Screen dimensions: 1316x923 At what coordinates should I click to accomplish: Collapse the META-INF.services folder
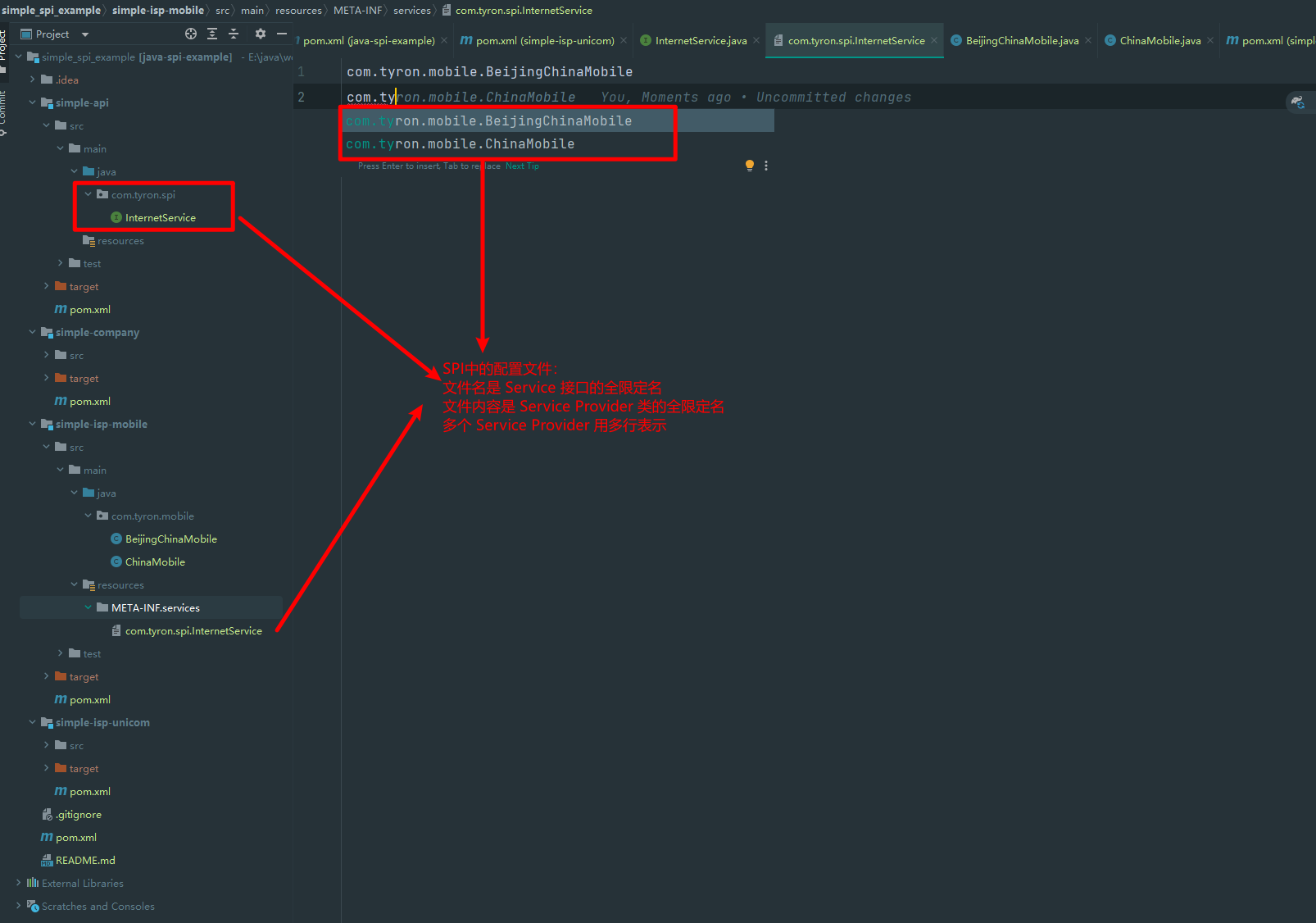[x=88, y=607]
